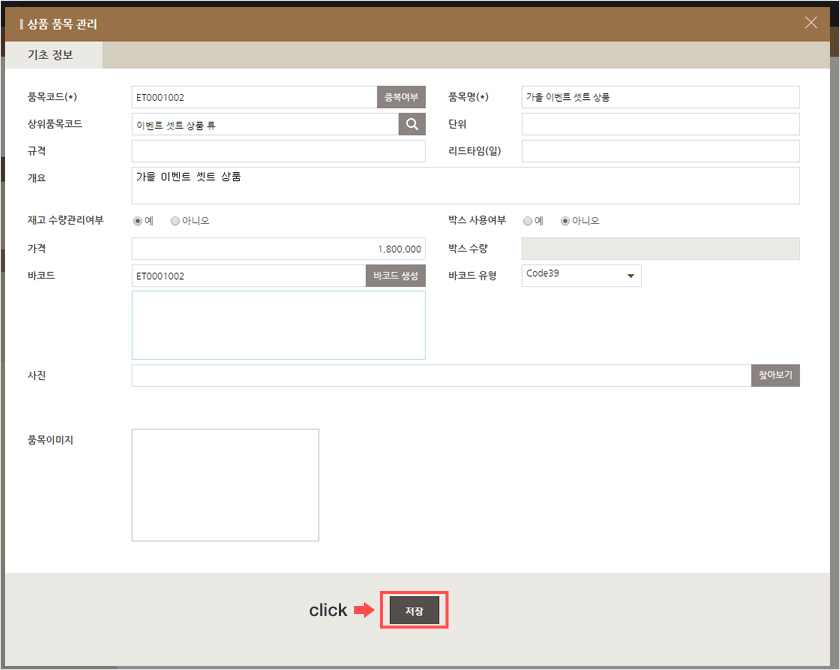Click the 박스 수량 field
Viewport: 840px width, 670px height.
[661, 249]
